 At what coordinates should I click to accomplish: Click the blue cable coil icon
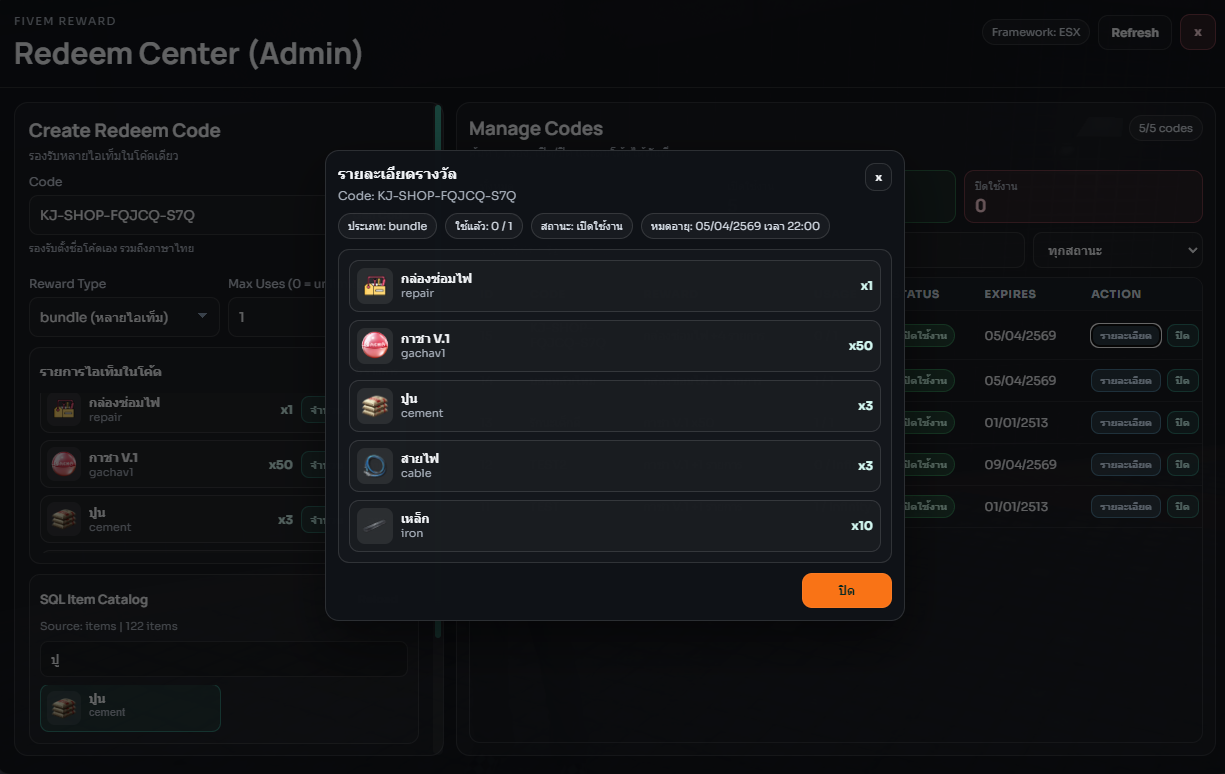pyautogui.click(x=375, y=466)
